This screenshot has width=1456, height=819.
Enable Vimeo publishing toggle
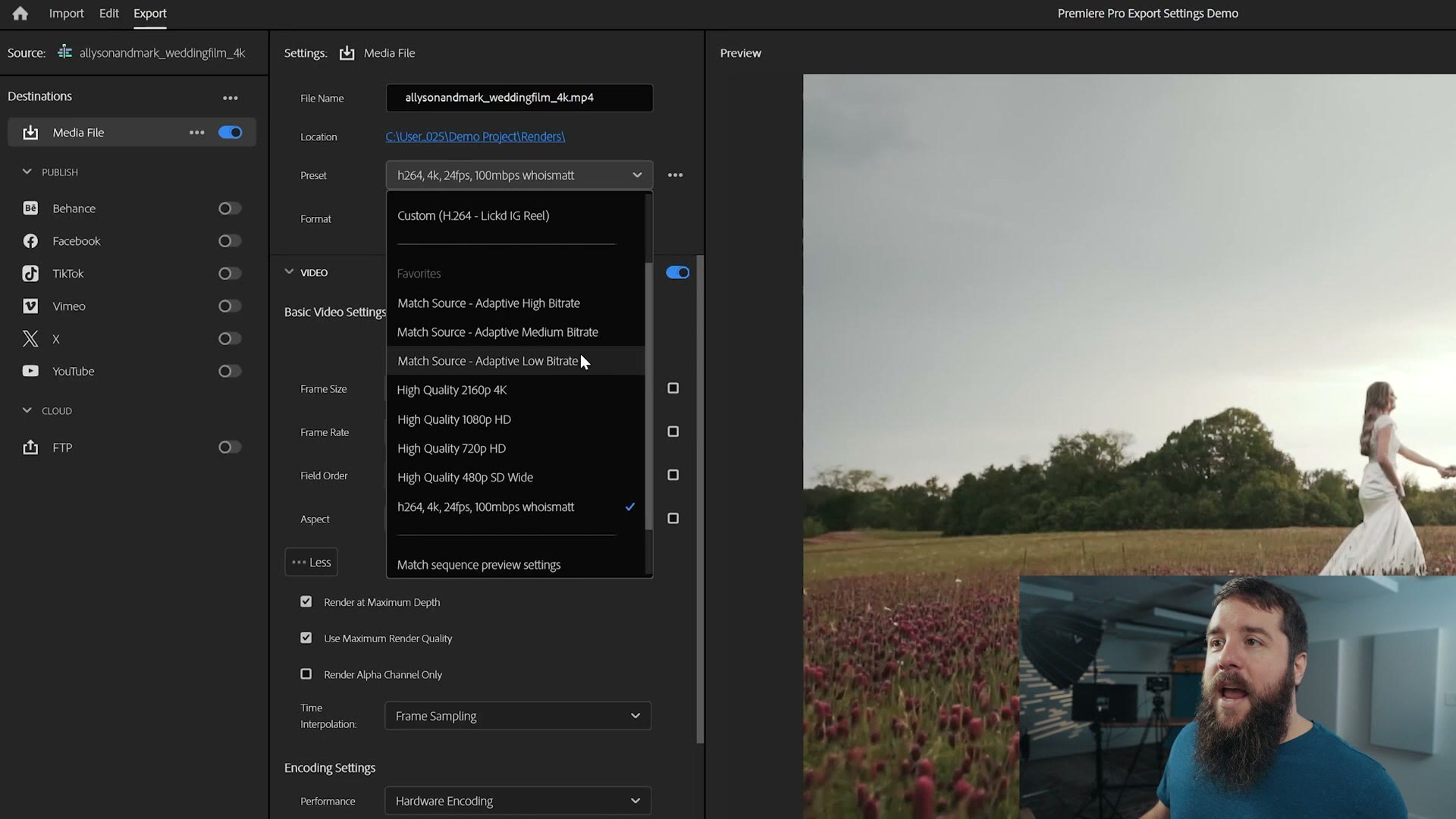(x=231, y=306)
